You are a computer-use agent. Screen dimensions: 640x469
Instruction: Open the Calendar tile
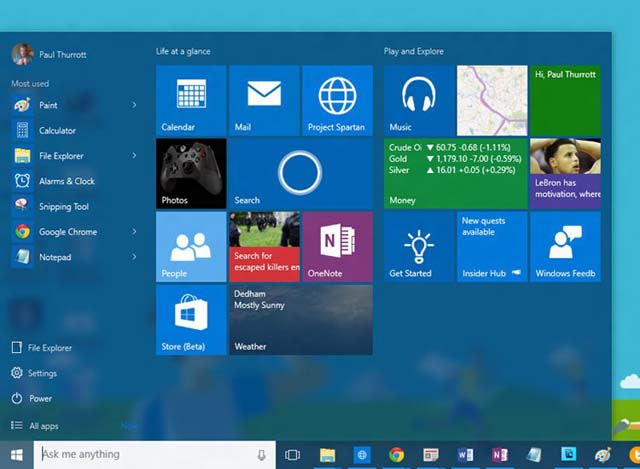click(x=191, y=100)
